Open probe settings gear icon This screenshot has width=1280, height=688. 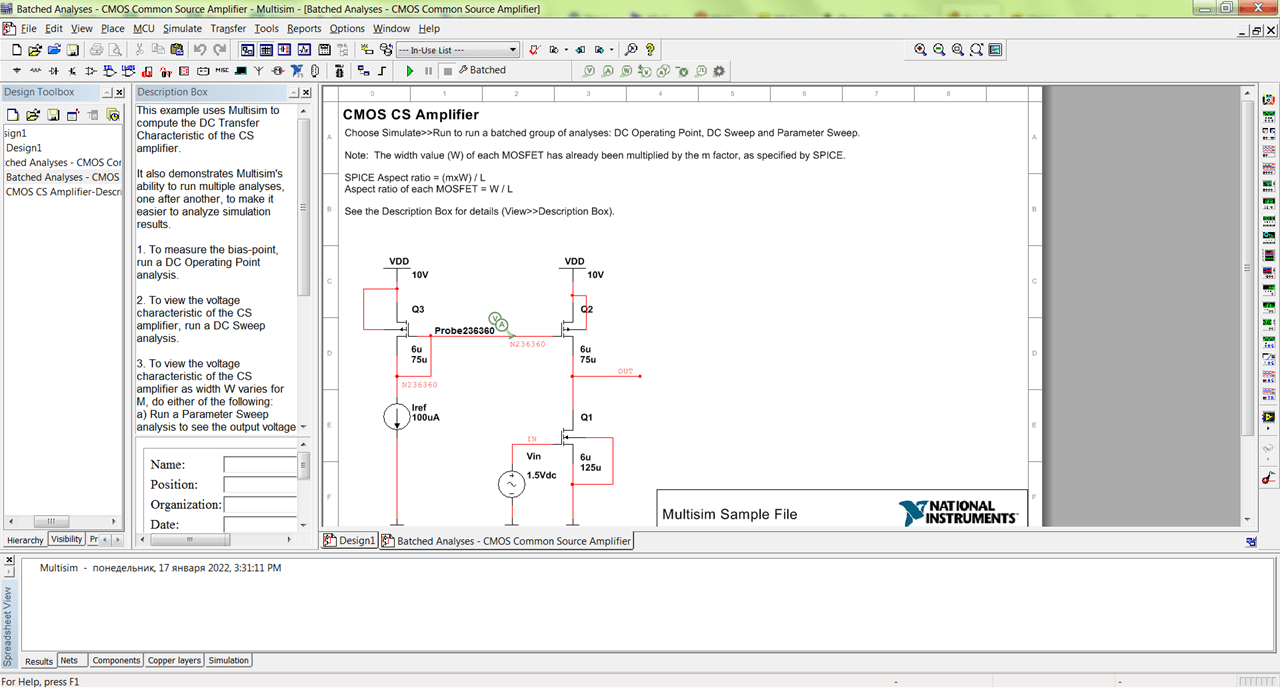[x=719, y=71]
